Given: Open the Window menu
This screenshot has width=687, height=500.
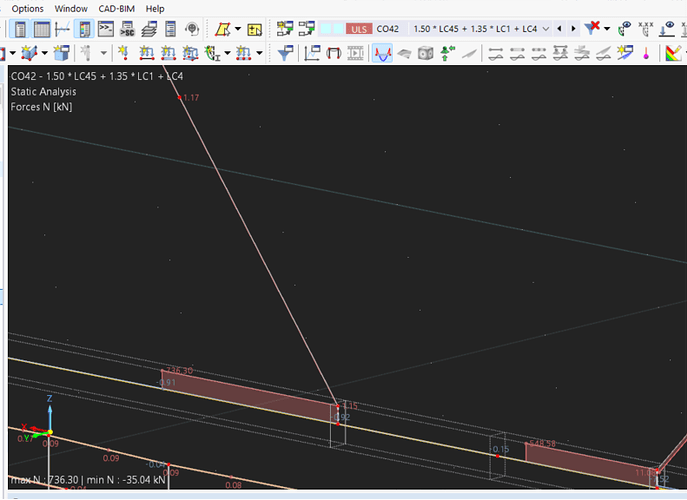Looking at the screenshot, I should 71,9.
